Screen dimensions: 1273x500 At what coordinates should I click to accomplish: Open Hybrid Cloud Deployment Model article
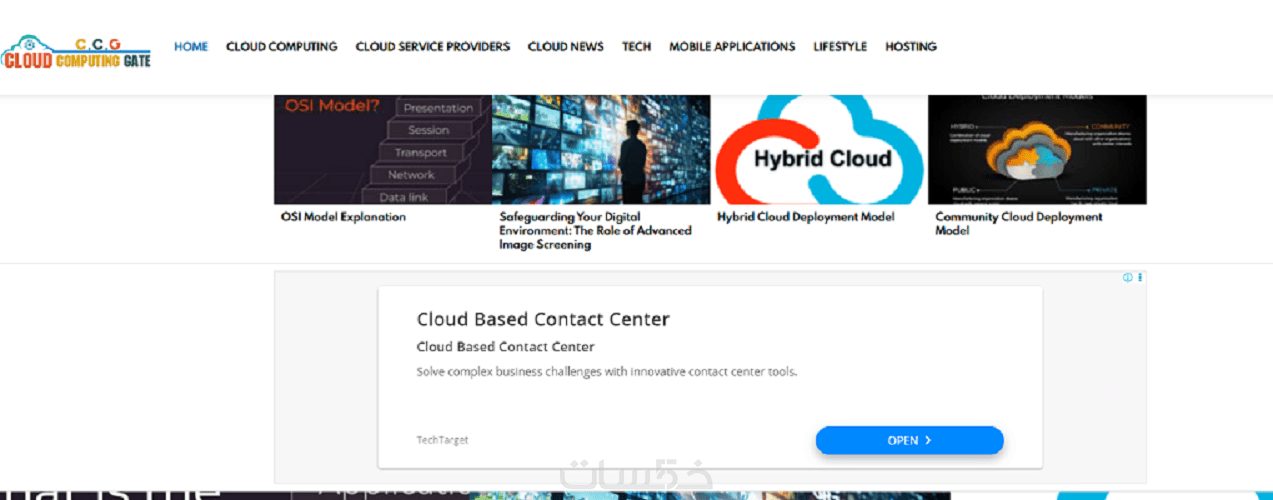pyautogui.click(x=806, y=217)
